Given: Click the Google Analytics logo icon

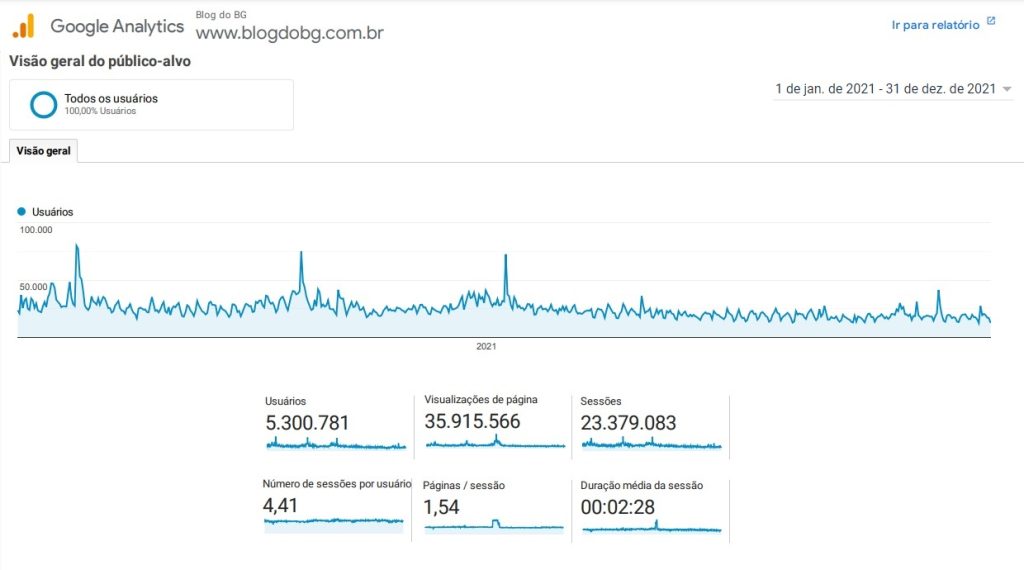Looking at the screenshot, I should point(24,26).
